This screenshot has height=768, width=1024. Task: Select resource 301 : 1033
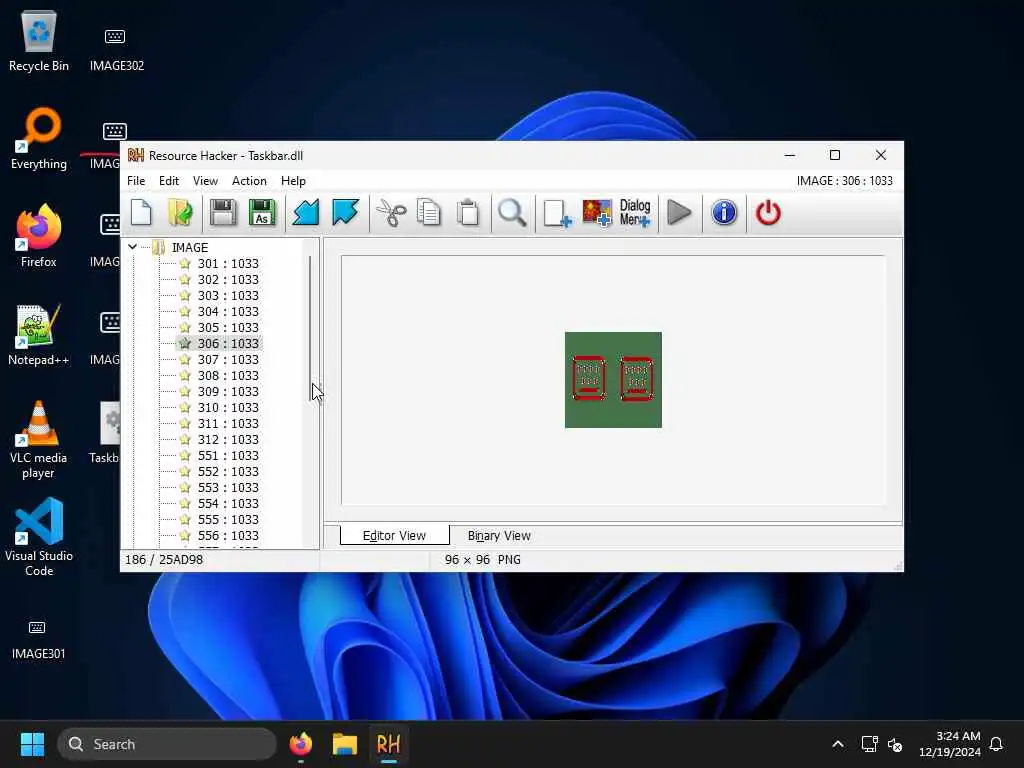(228, 264)
